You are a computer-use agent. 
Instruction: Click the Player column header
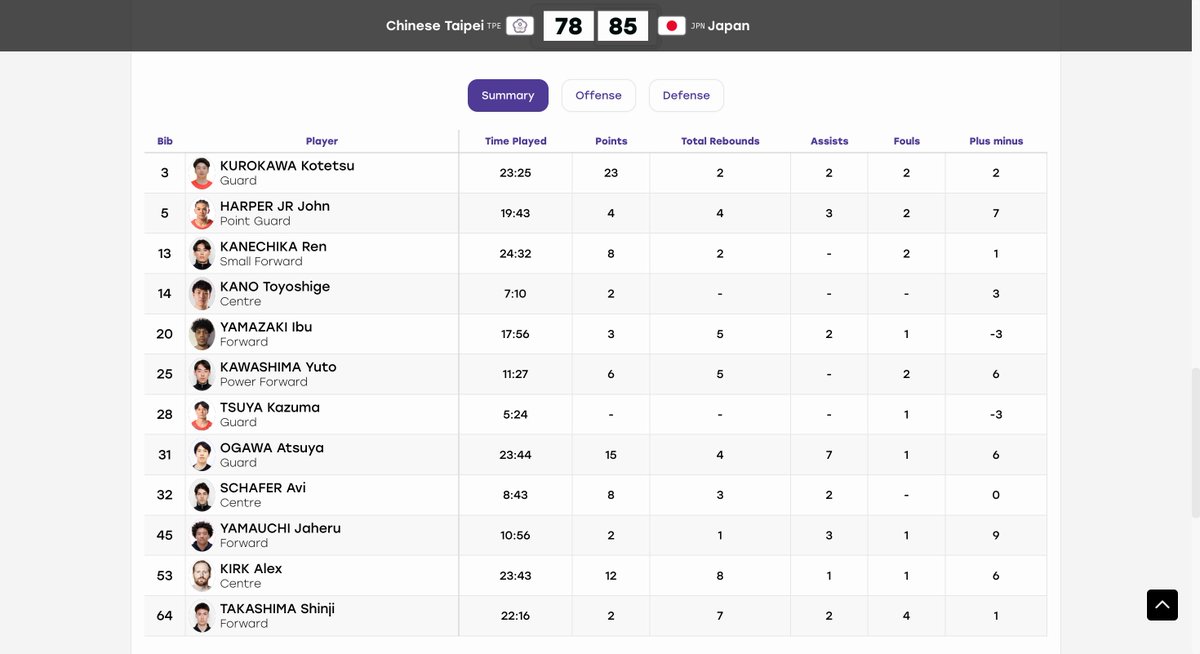pos(322,141)
